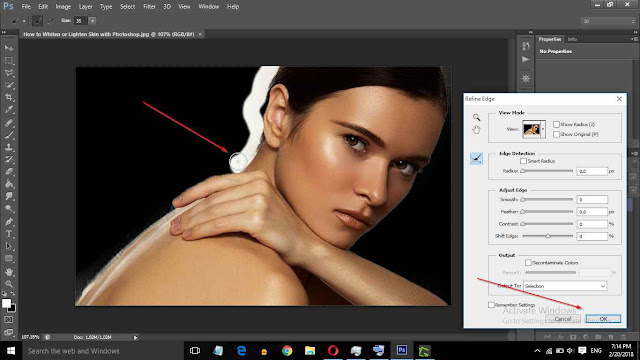Click the Subtract from selection brush option

(50, 20)
